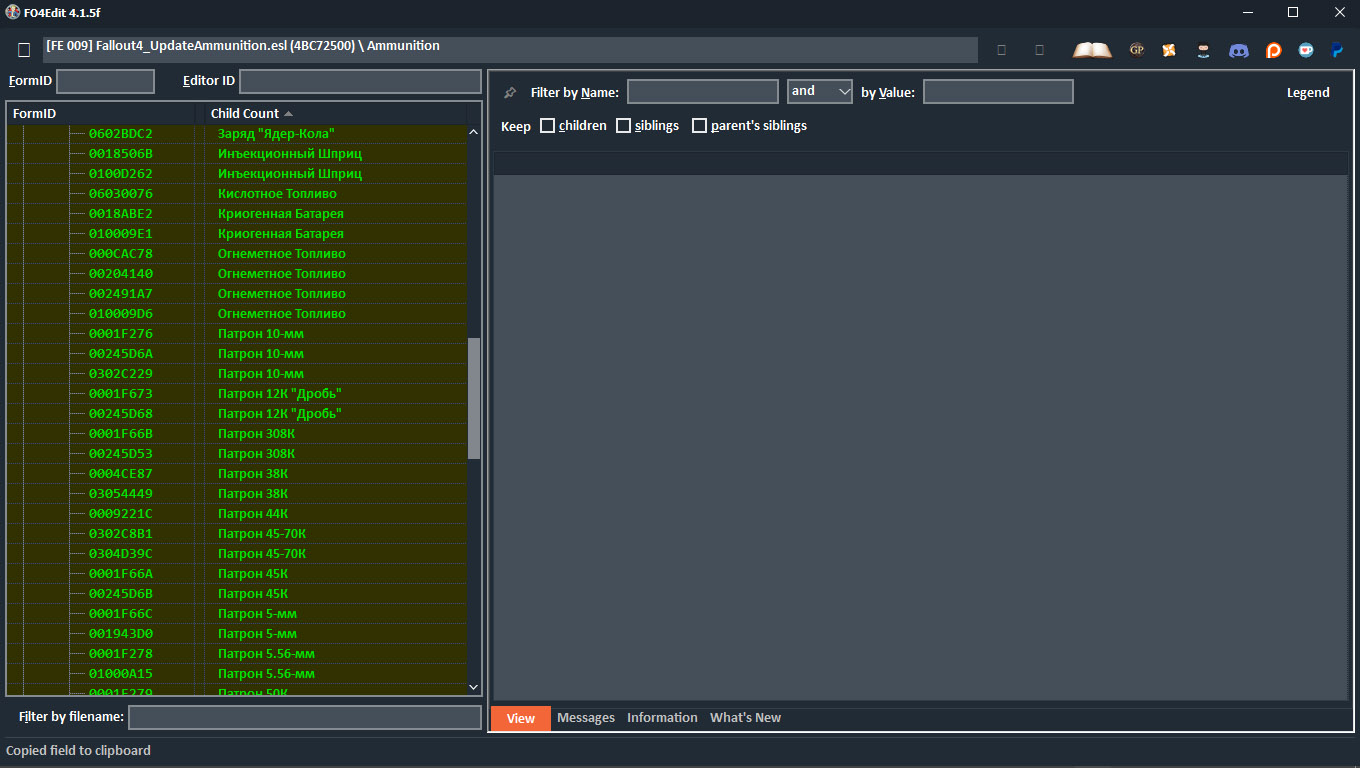Open the Ko-fi cup icon

click(1306, 50)
